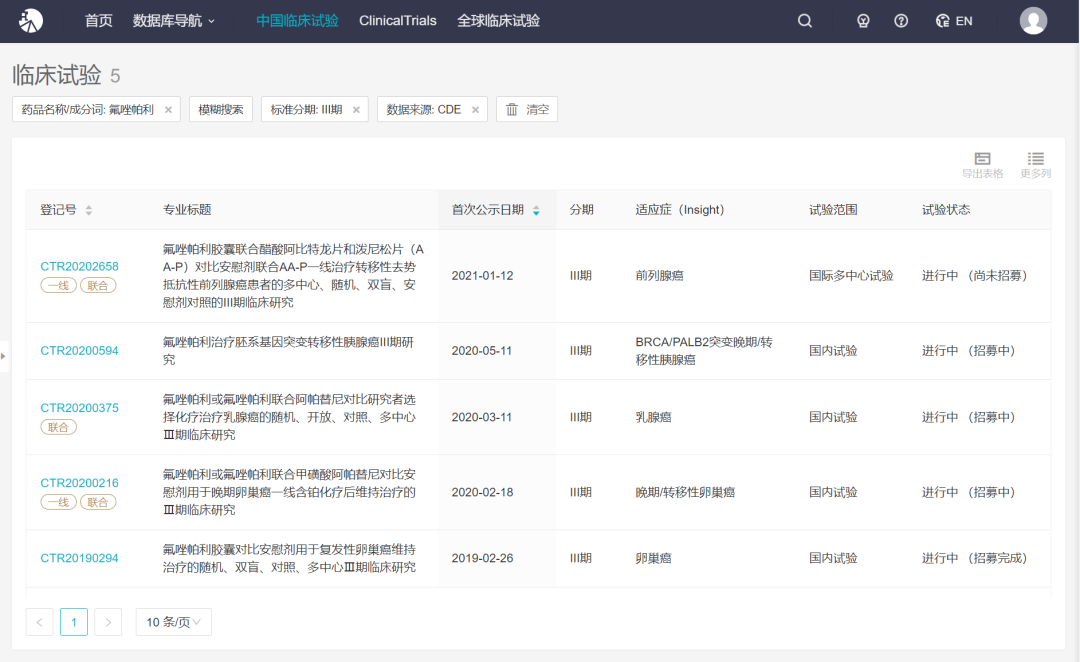The image size is (1080, 662).
Task: Remove the 氟唑帕利 drug name filter
Action: point(168,110)
